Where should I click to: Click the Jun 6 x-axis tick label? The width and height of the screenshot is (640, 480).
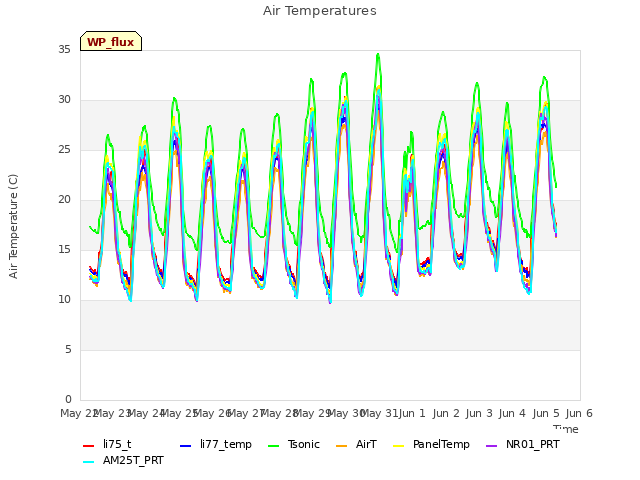point(579,413)
